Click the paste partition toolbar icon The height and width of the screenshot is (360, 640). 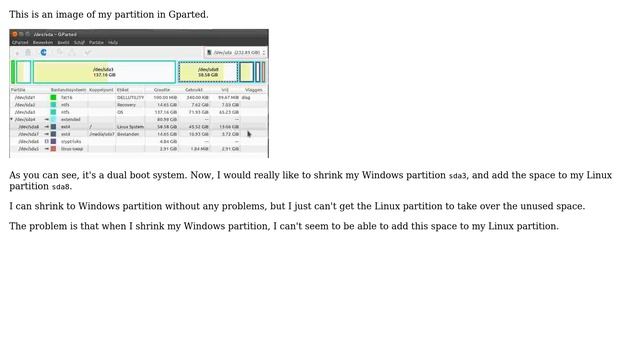click(x=72, y=52)
